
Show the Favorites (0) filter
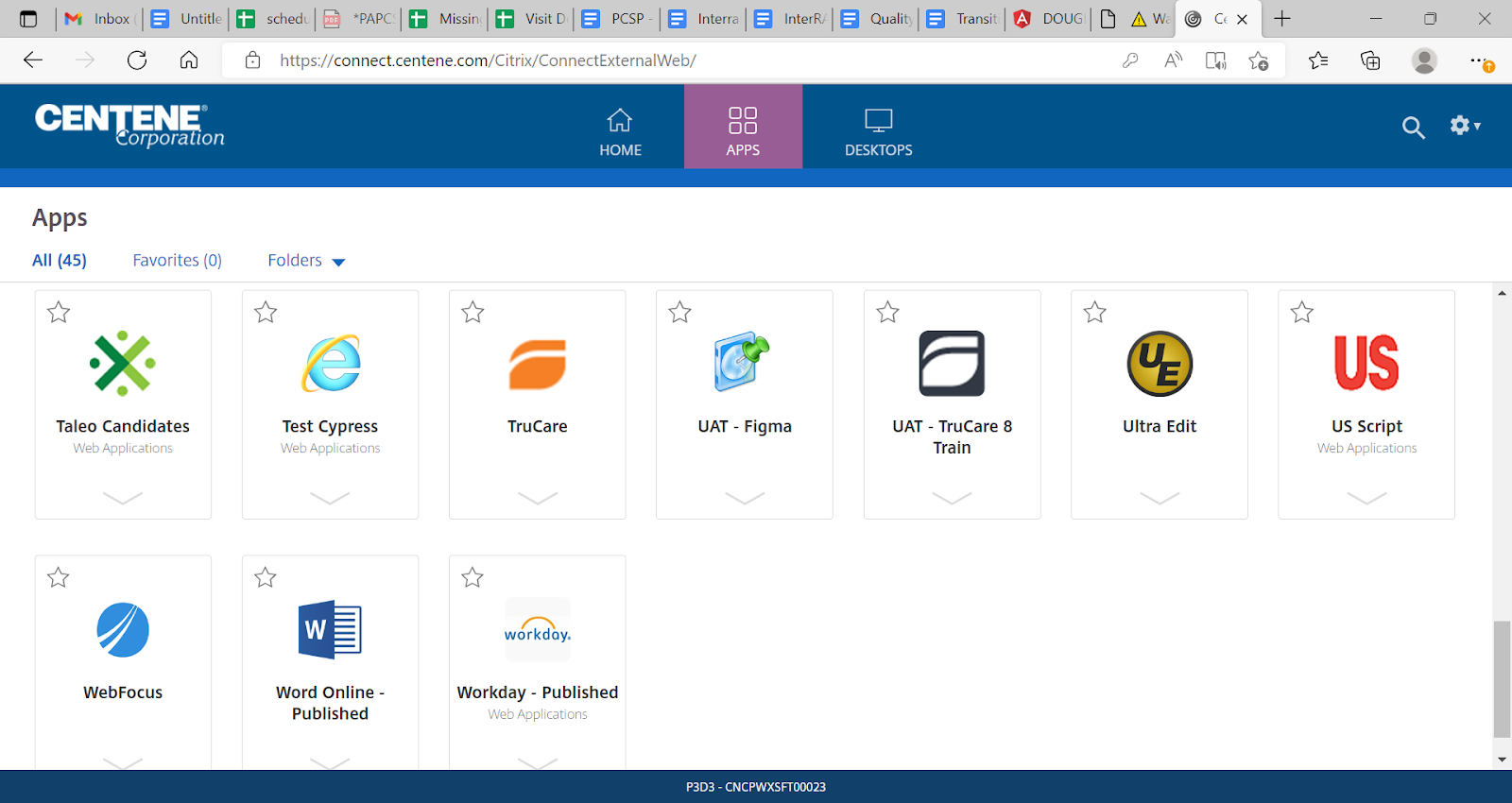[x=177, y=261]
